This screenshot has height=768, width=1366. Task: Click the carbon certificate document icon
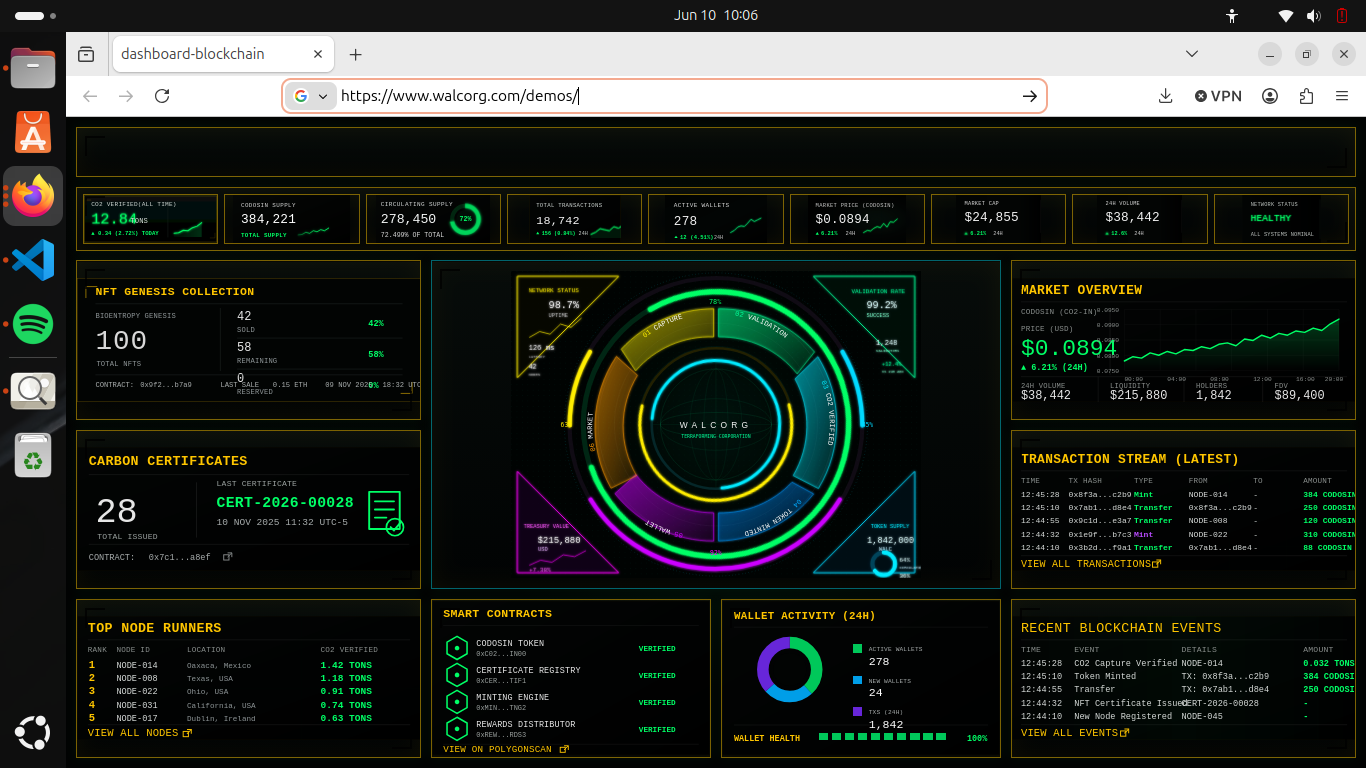[386, 512]
